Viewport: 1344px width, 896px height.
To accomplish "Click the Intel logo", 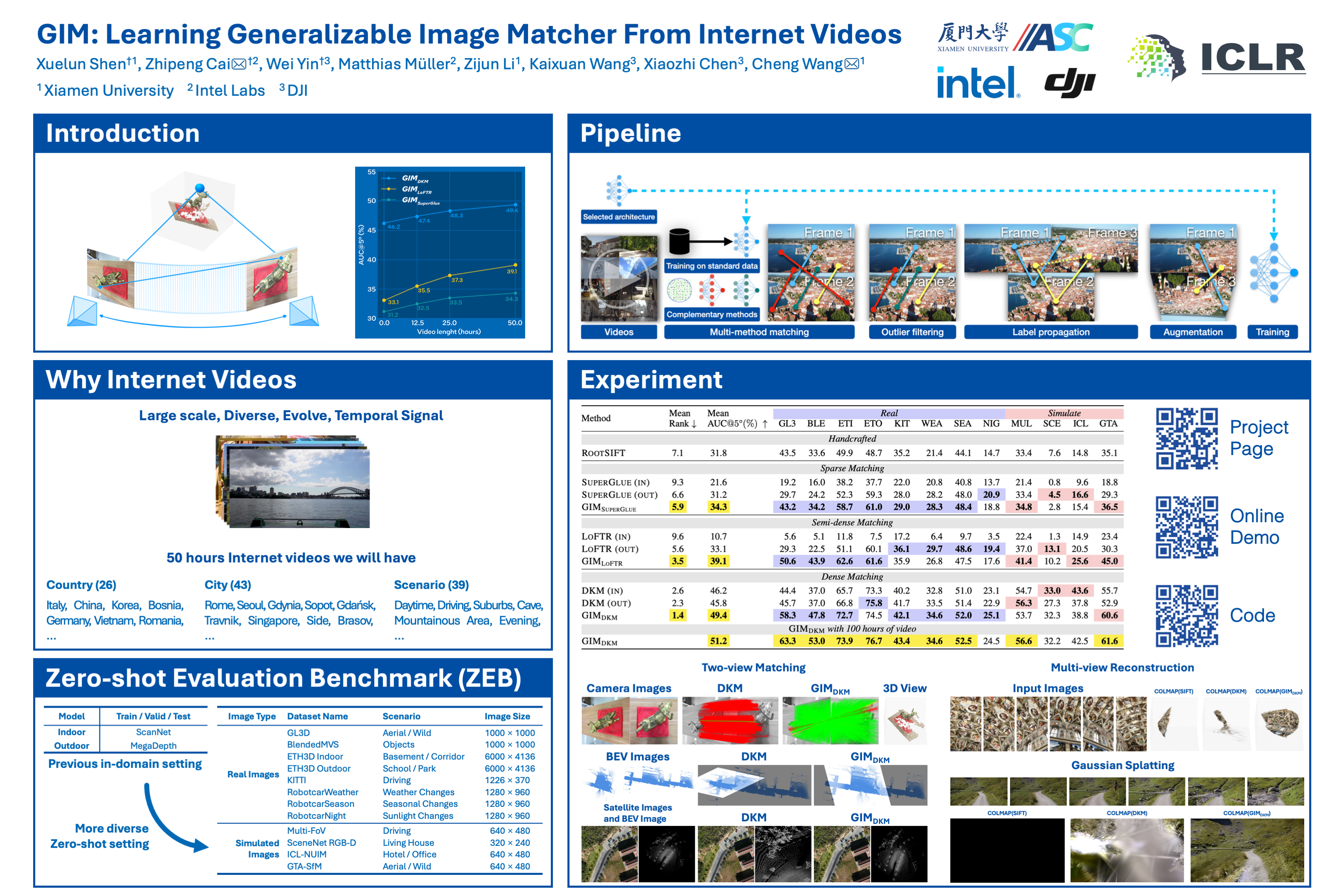I will coord(977,83).
